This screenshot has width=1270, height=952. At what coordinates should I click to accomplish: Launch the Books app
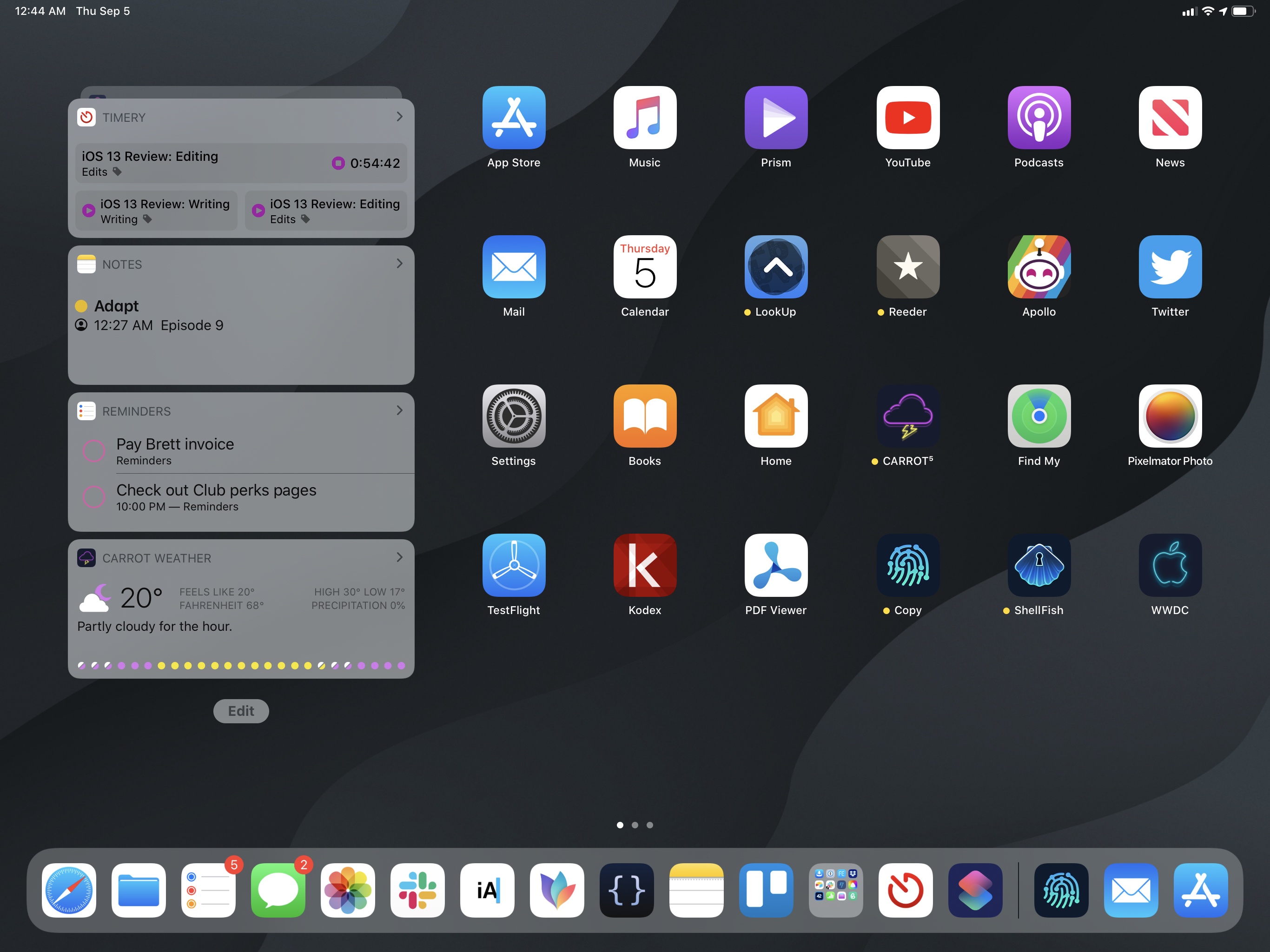(645, 416)
